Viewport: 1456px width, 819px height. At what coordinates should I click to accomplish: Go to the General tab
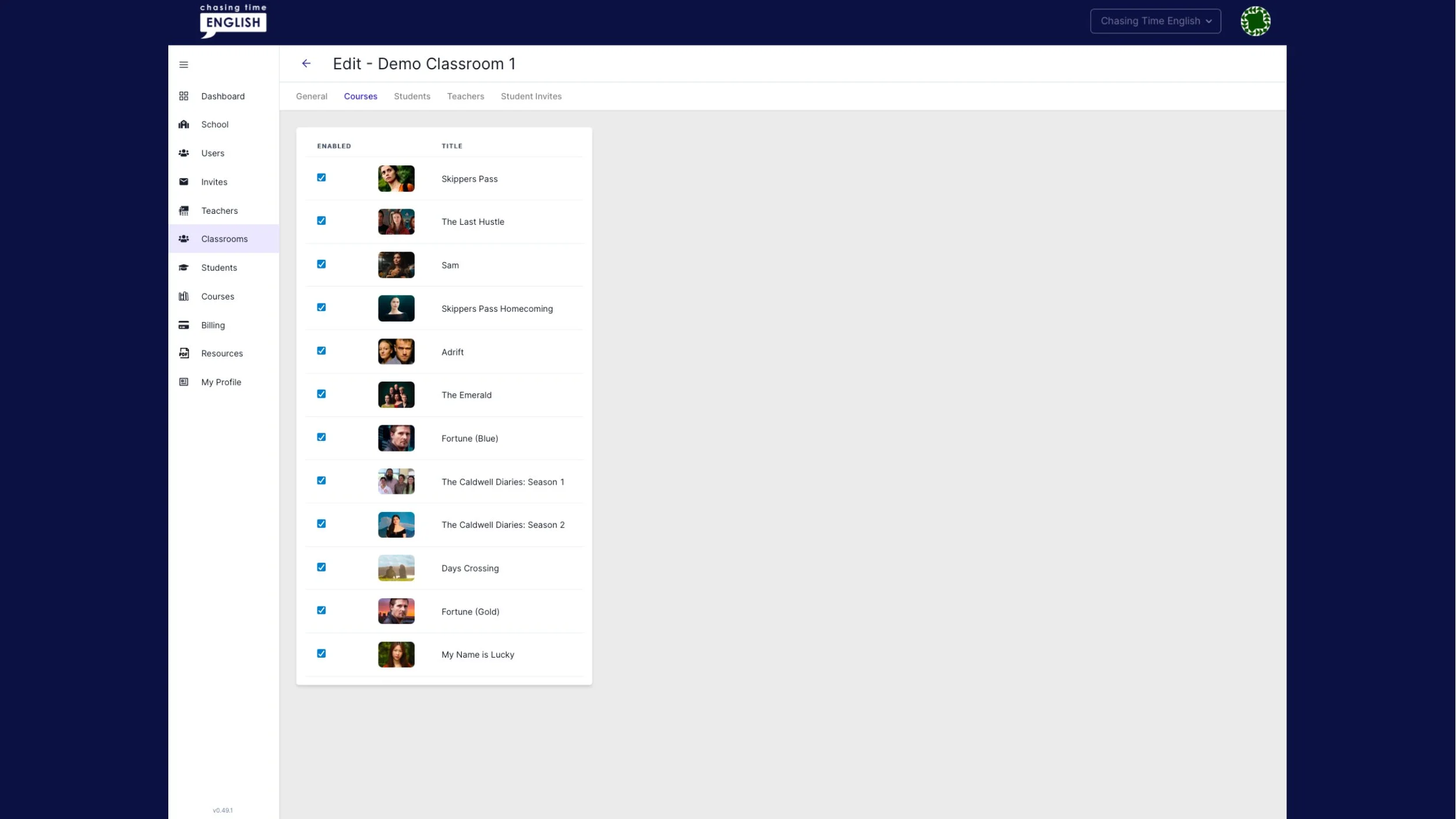click(312, 97)
